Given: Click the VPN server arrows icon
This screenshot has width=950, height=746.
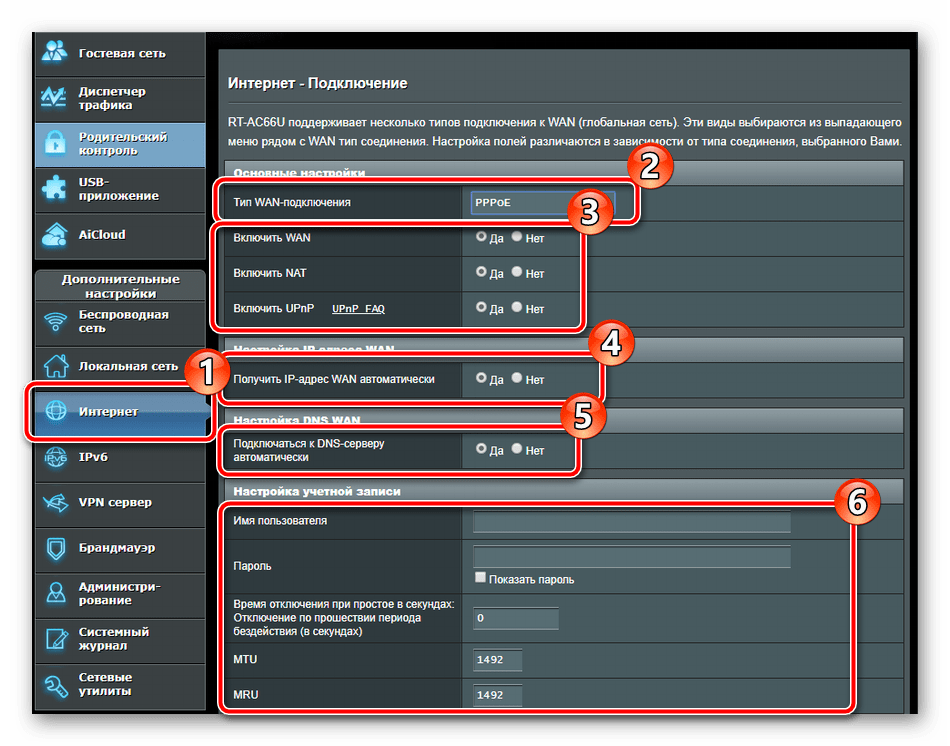Looking at the screenshot, I should tap(56, 502).
